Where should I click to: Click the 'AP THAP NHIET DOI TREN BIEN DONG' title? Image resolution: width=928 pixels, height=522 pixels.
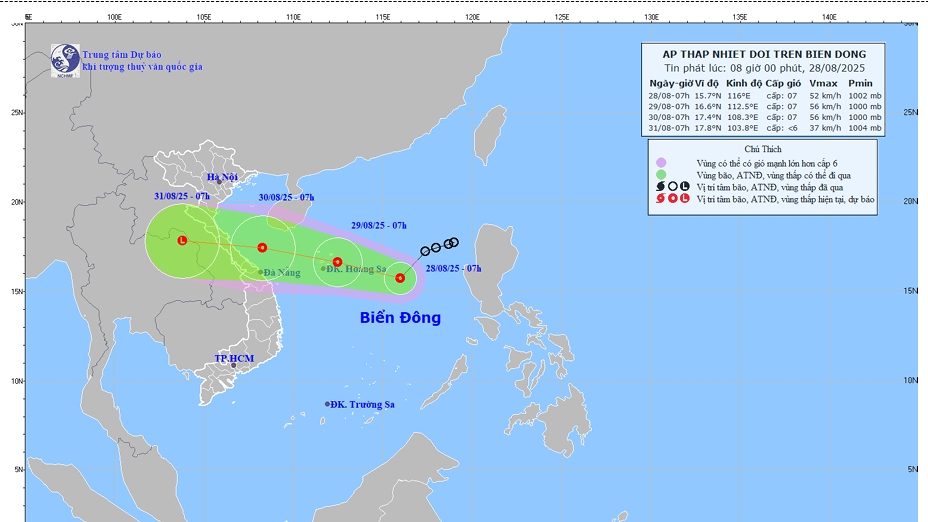(765, 54)
